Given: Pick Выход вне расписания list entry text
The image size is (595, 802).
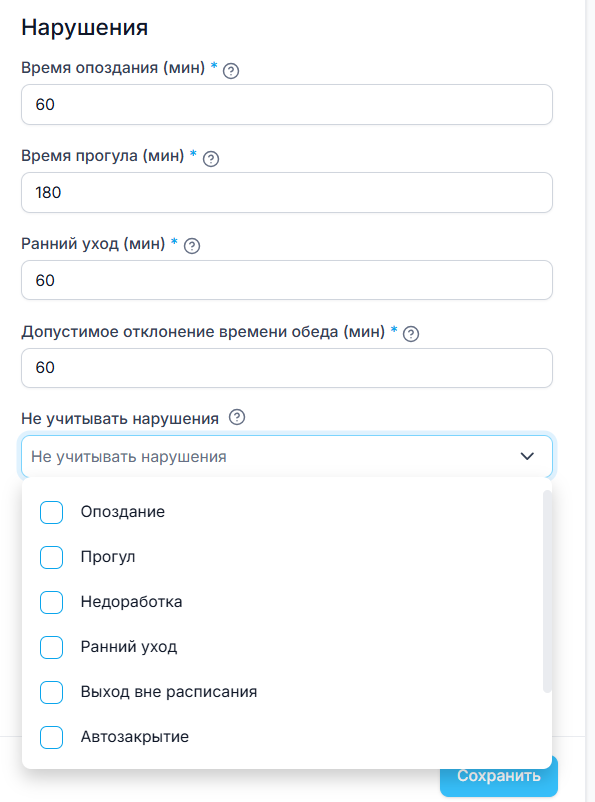Looking at the screenshot, I should tap(169, 692).
